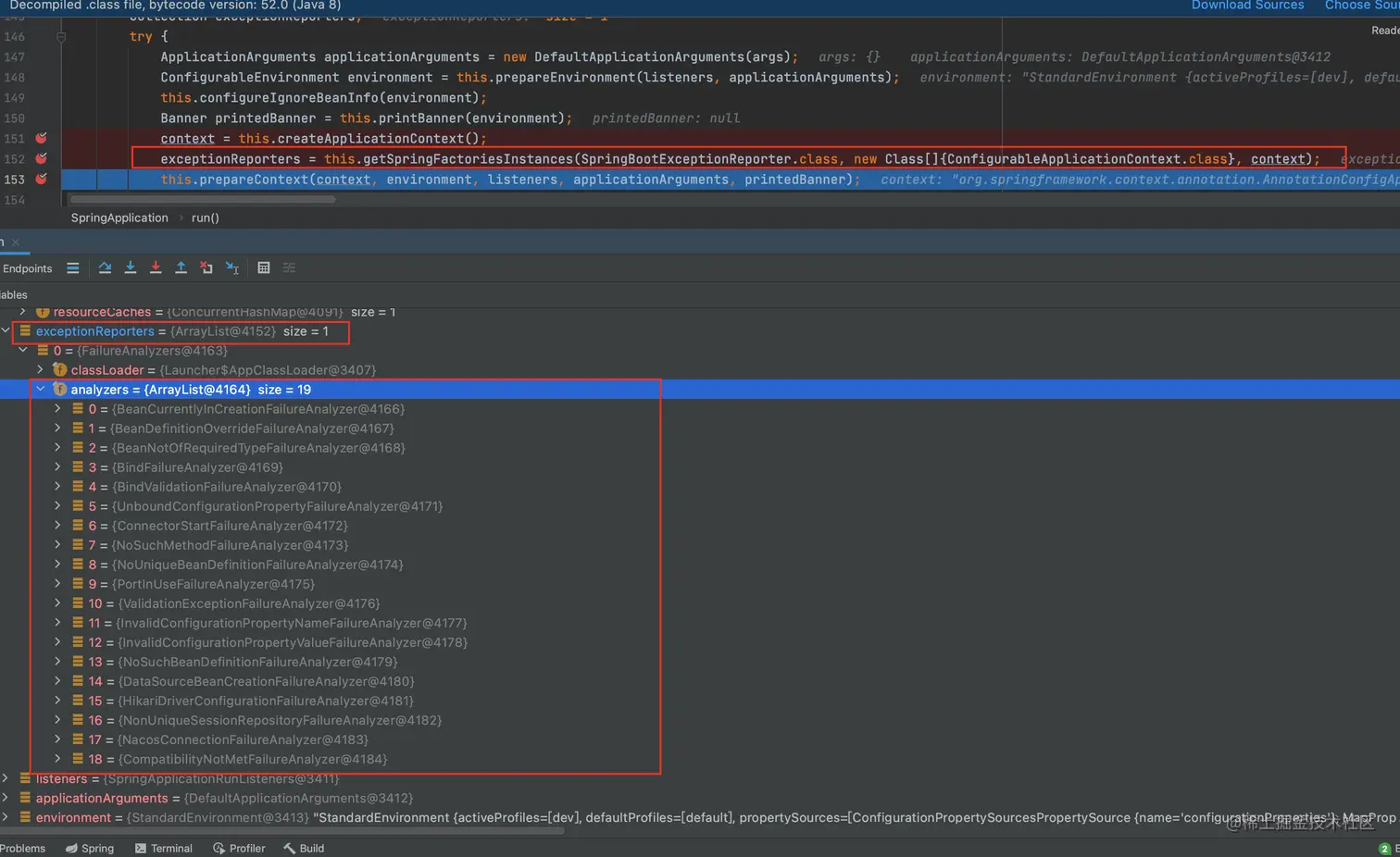
Task: Click the Download Sources link
Action: point(1247,6)
